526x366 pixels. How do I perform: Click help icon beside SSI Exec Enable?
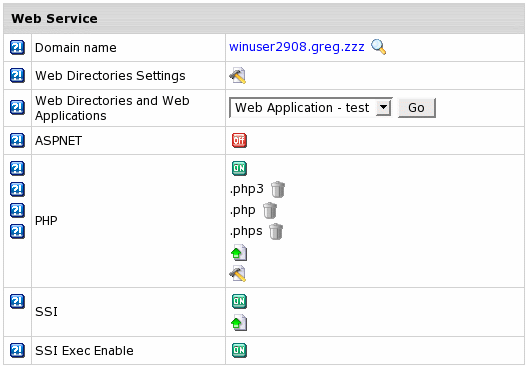coord(17,350)
